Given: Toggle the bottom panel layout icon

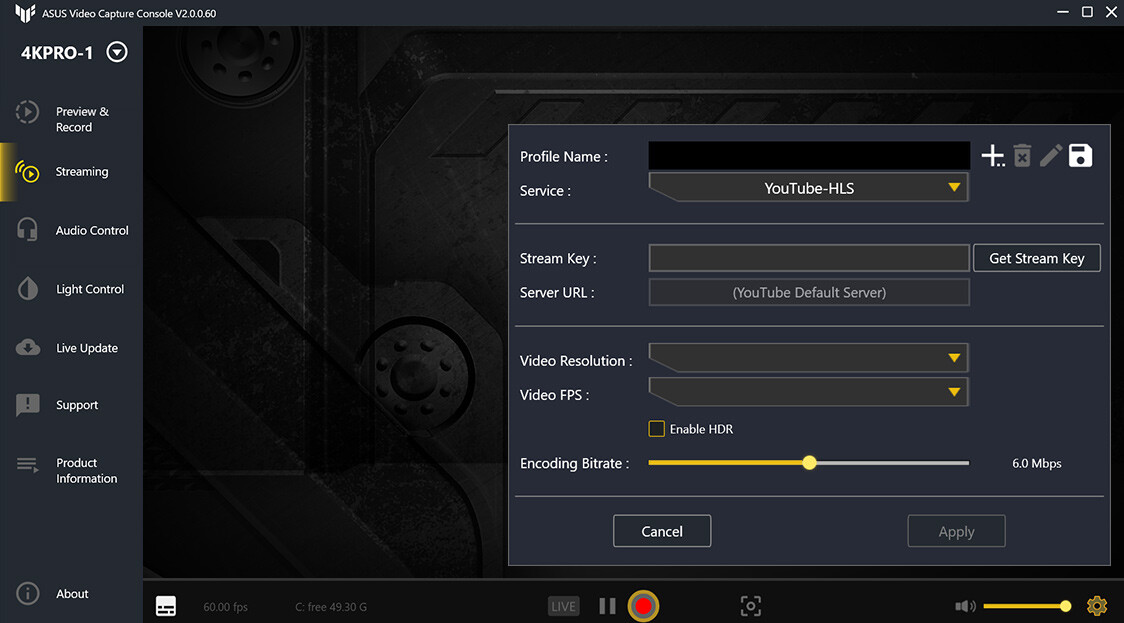Looking at the screenshot, I should [x=166, y=606].
